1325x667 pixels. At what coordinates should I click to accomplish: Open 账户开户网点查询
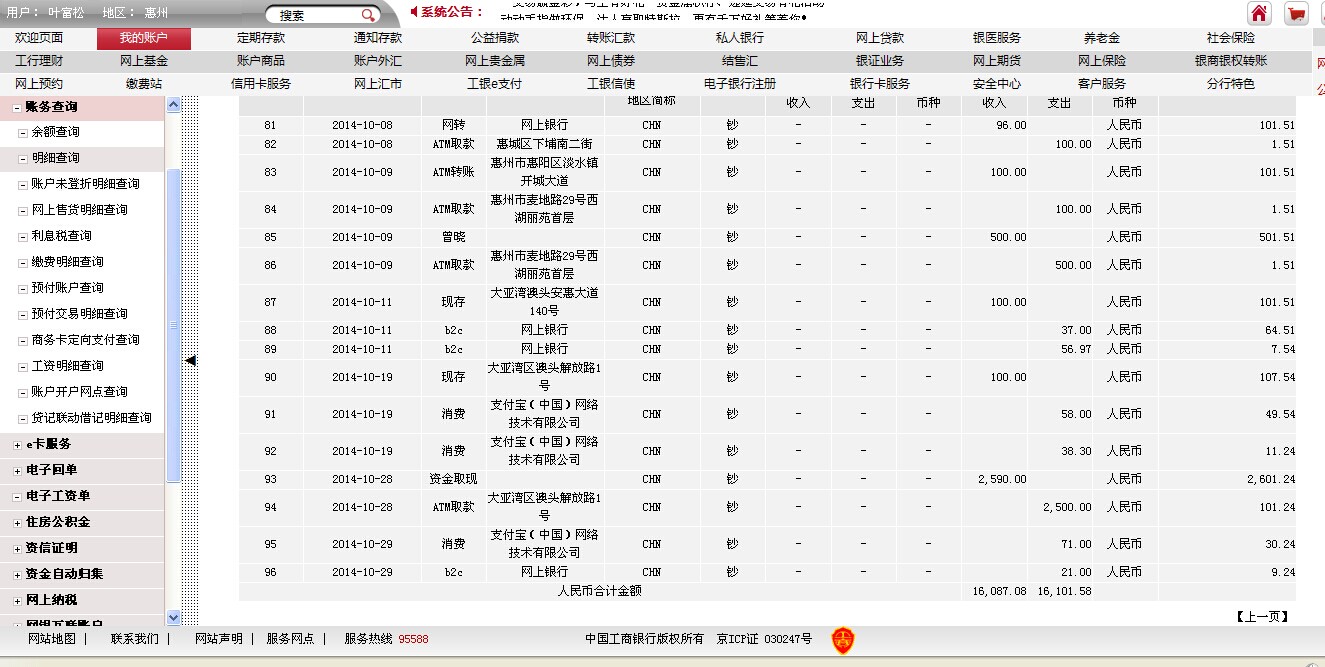click(x=79, y=392)
